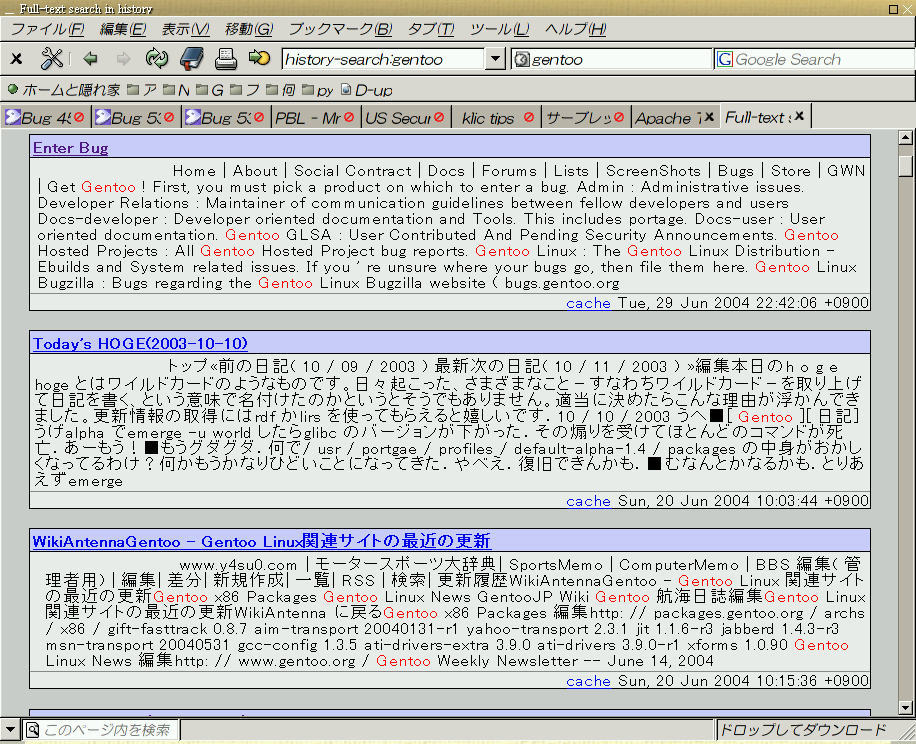This screenshot has width=916, height=744.
Task: Open cache link dated 20 Jun 10:15:36
Action: coord(588,681)
